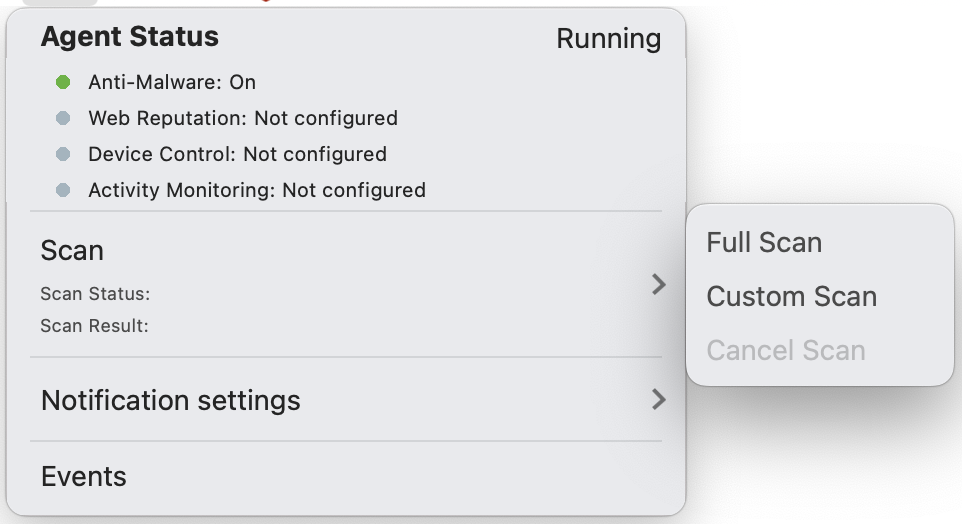Screen dimensions: 962x524
Task: Click the Web Reputation: Not configured text
Action: [x=242, y=118]
